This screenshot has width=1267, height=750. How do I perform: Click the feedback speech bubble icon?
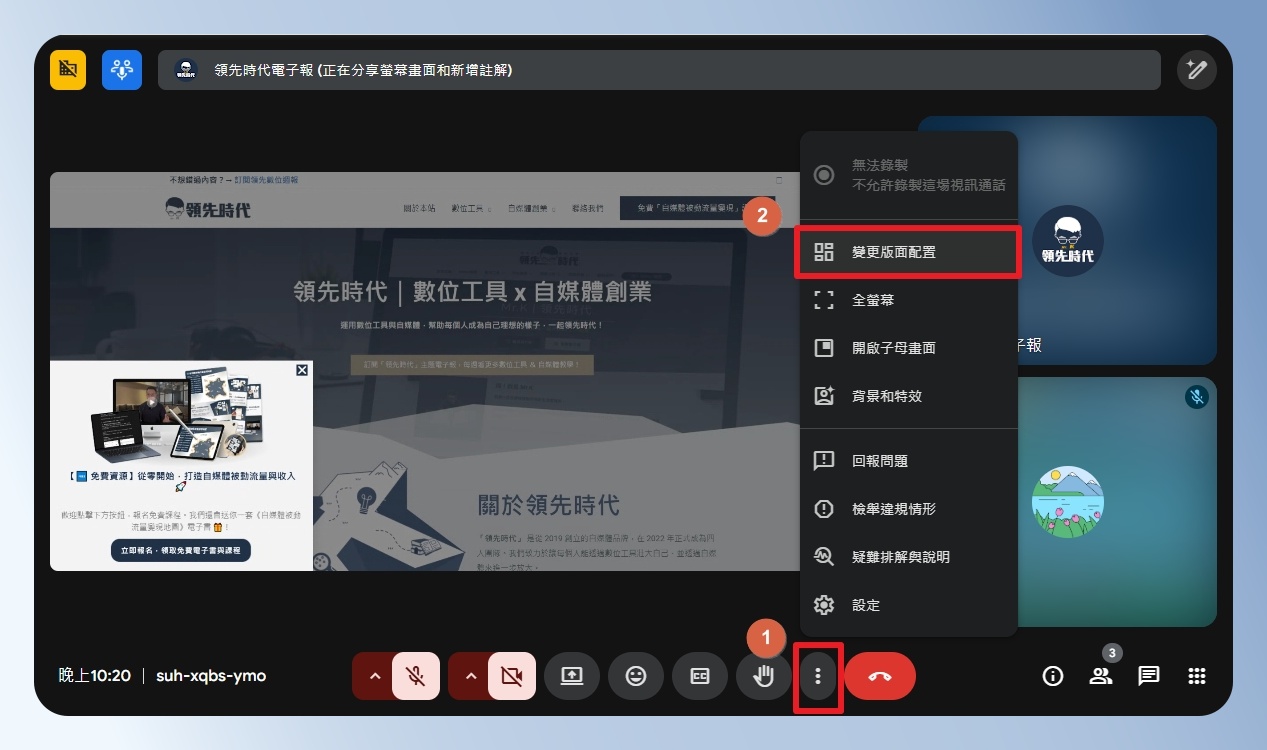tap(824, 461)
